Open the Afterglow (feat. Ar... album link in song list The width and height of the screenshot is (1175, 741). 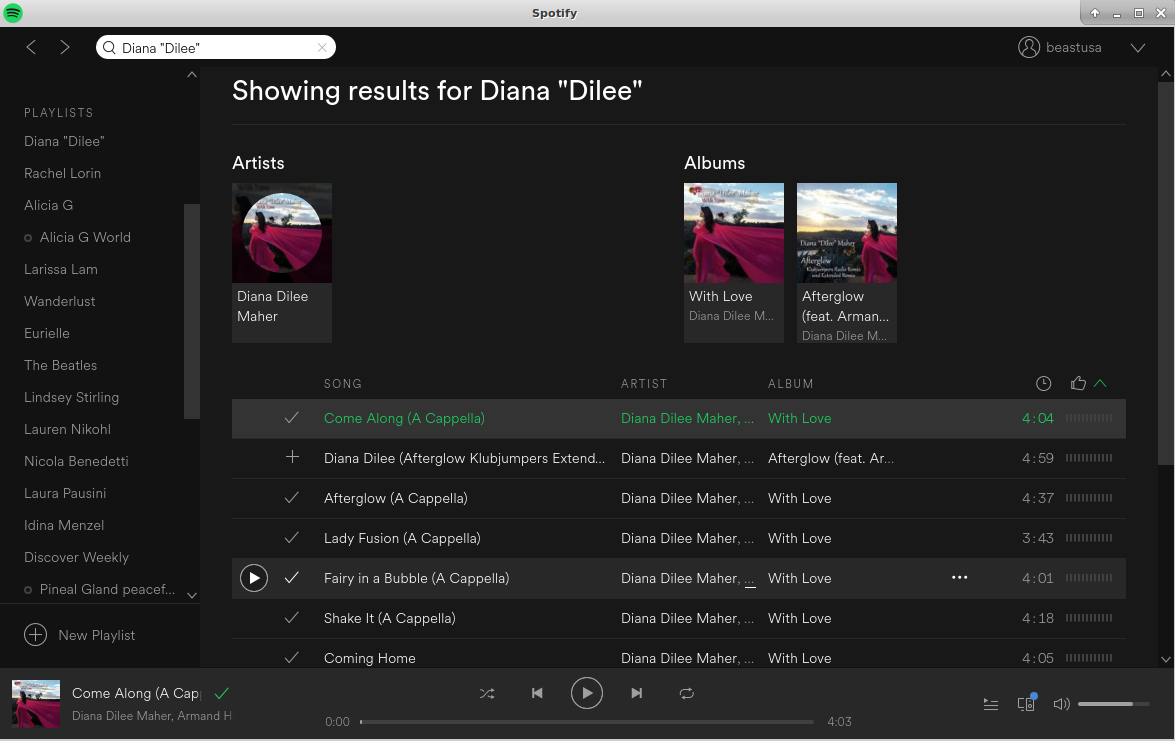[830, 458]
